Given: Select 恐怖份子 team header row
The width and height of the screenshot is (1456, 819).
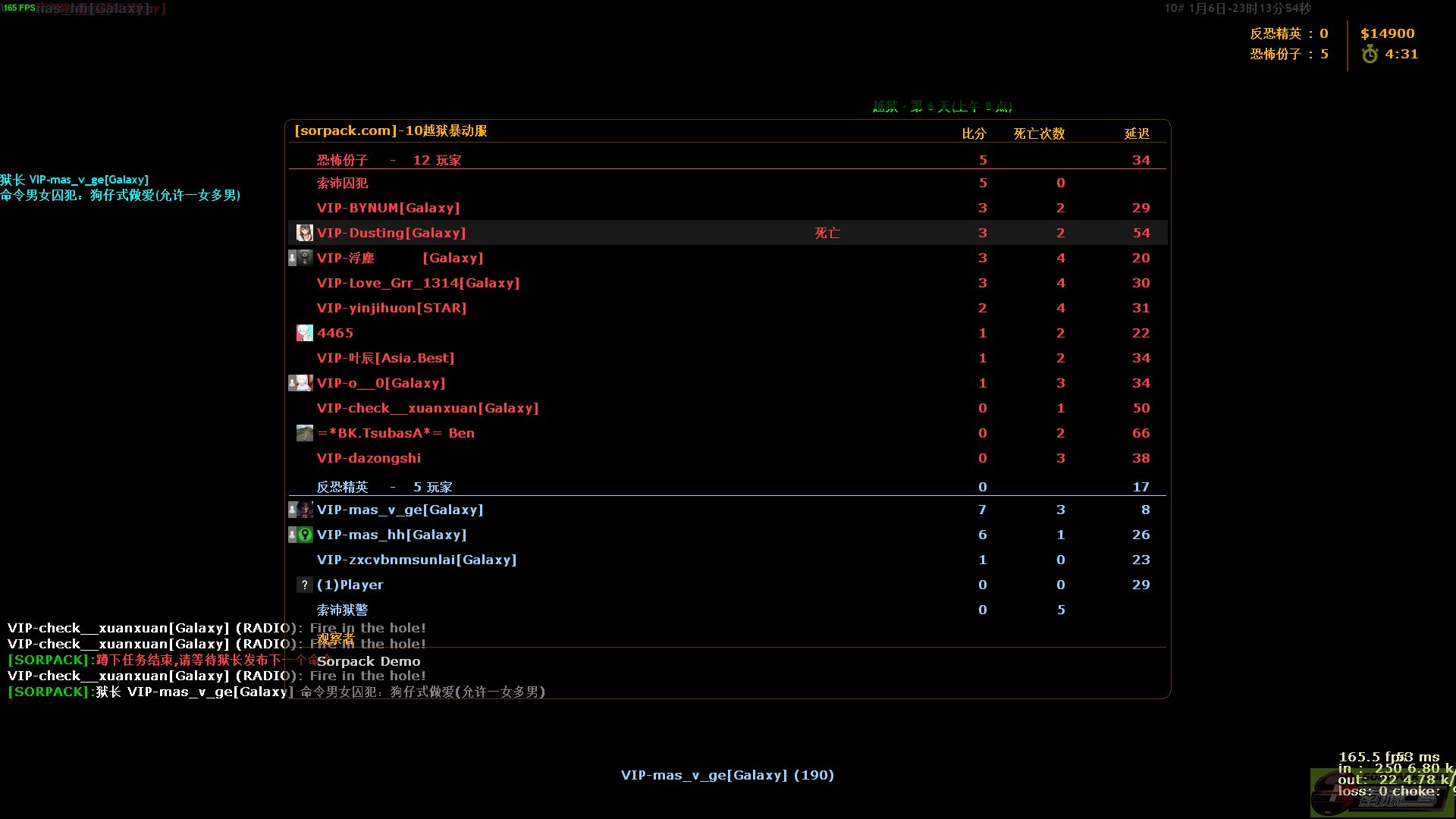Looking at the screenshot, I should point(388,160).
